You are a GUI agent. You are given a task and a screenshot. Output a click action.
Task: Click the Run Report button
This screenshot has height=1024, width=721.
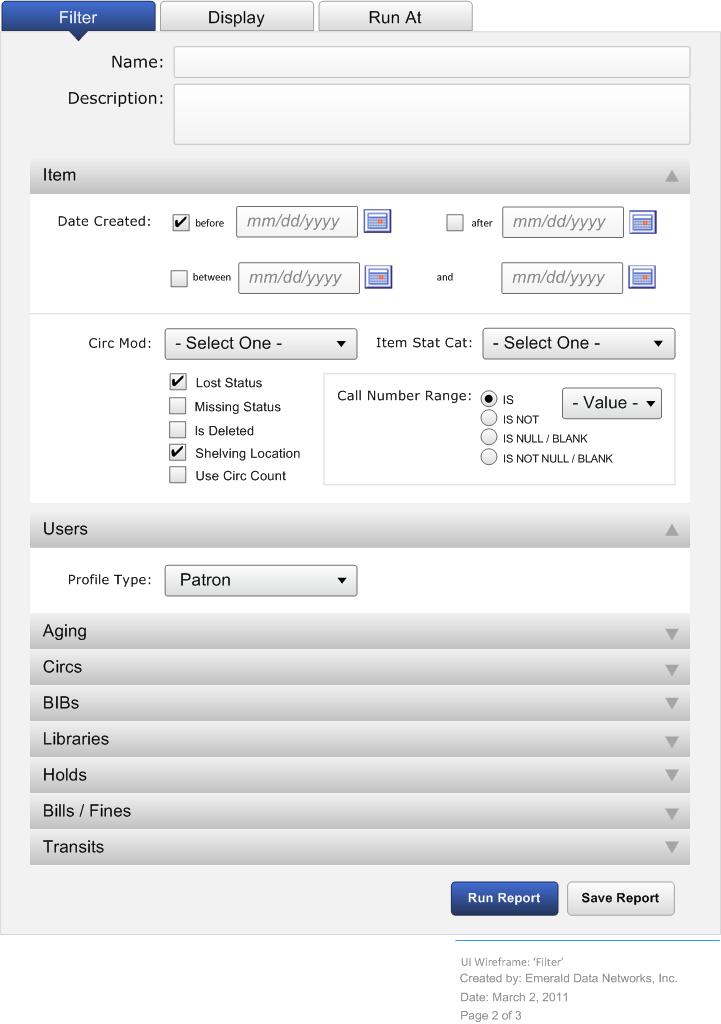[x=504, y=898]
